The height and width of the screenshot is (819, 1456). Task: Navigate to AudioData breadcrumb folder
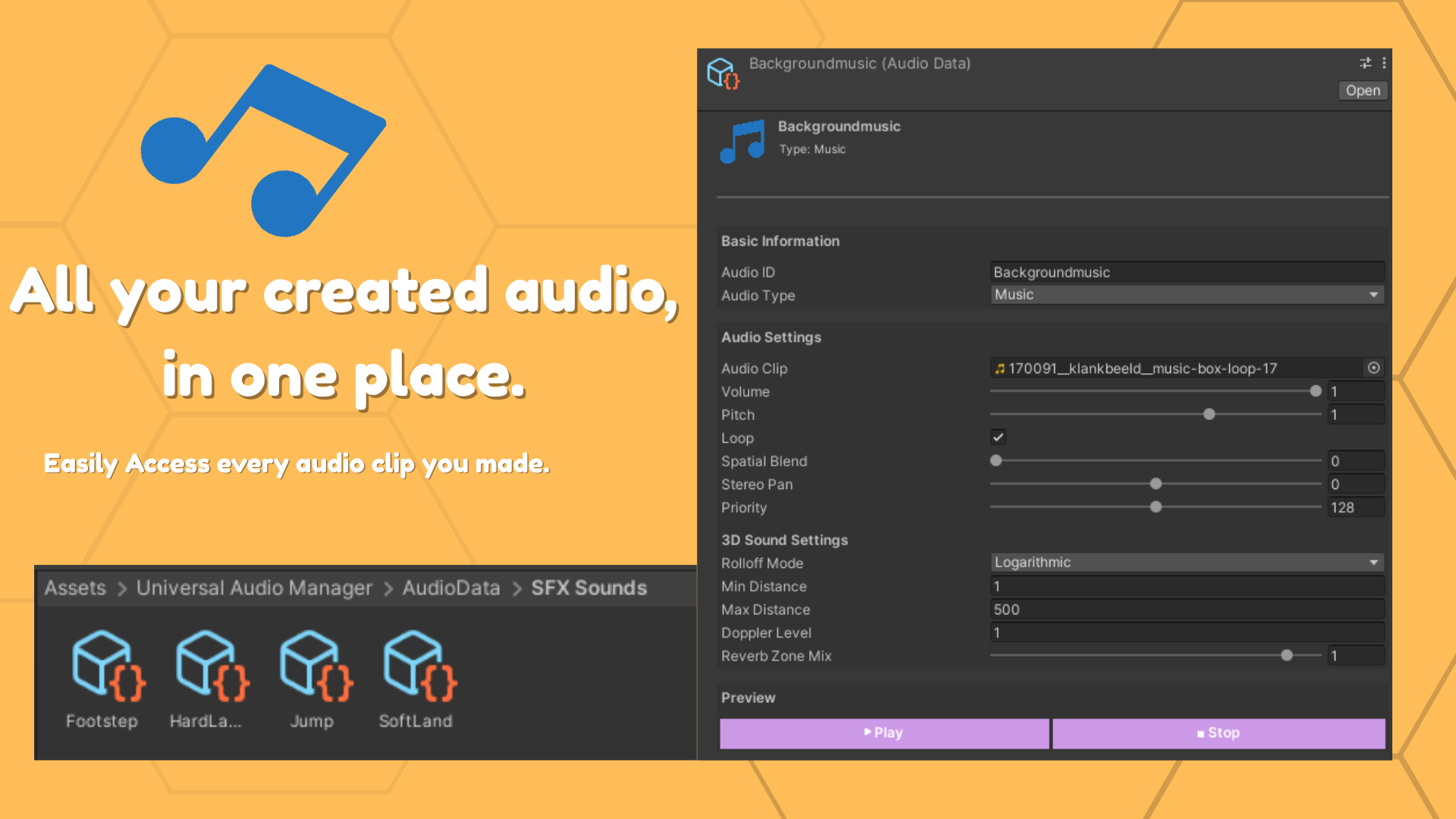click(450, 588)
